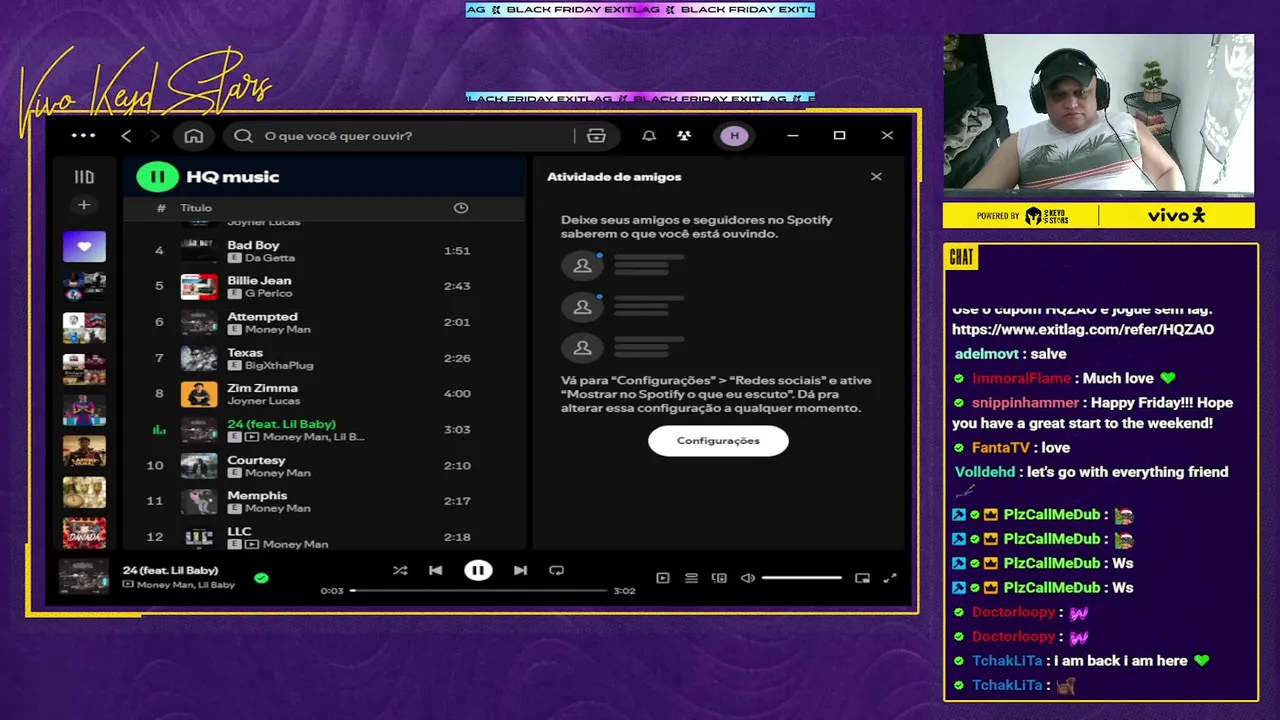Pause playback with the white center button
This screenshot has height=720, width=1280.
tap(478, 571)
